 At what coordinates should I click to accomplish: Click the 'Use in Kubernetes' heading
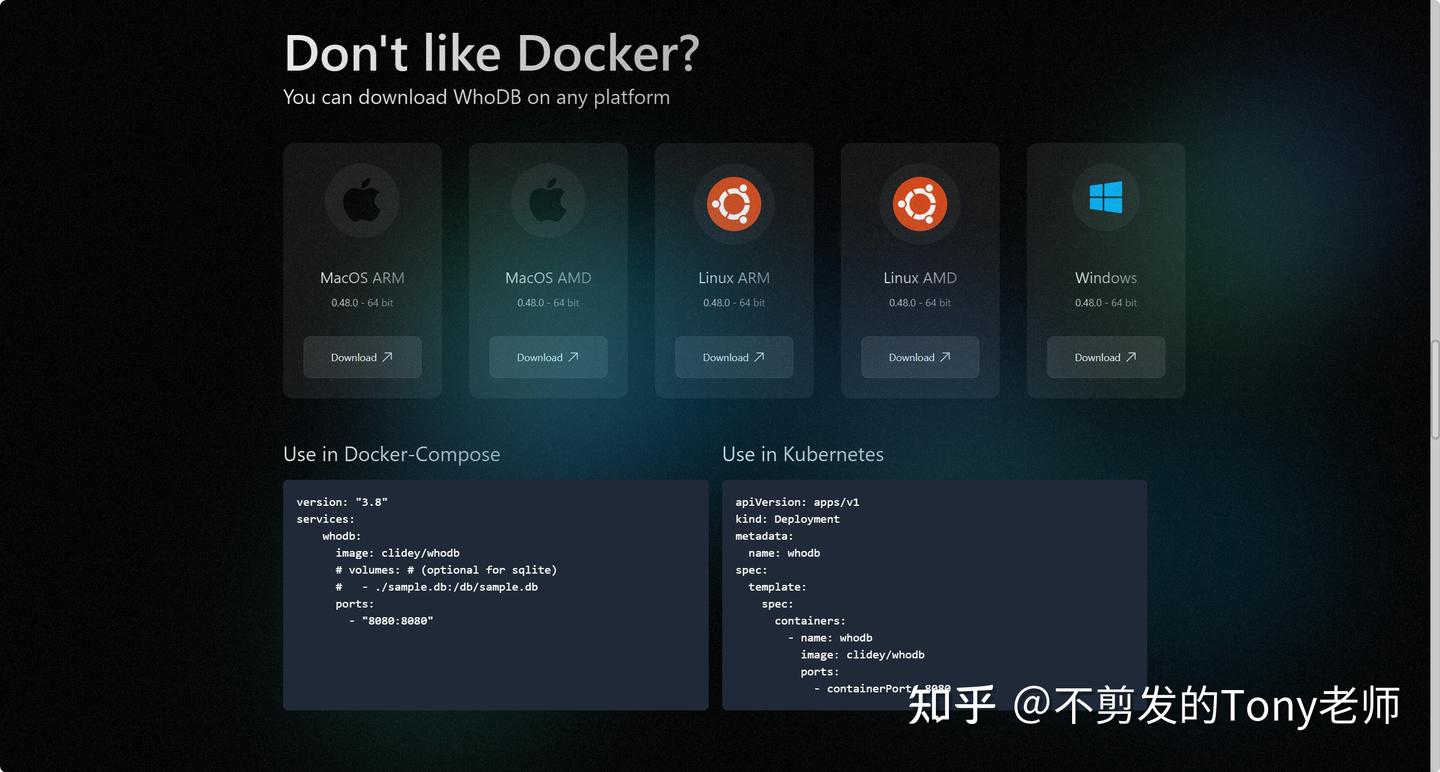(803, 454)
